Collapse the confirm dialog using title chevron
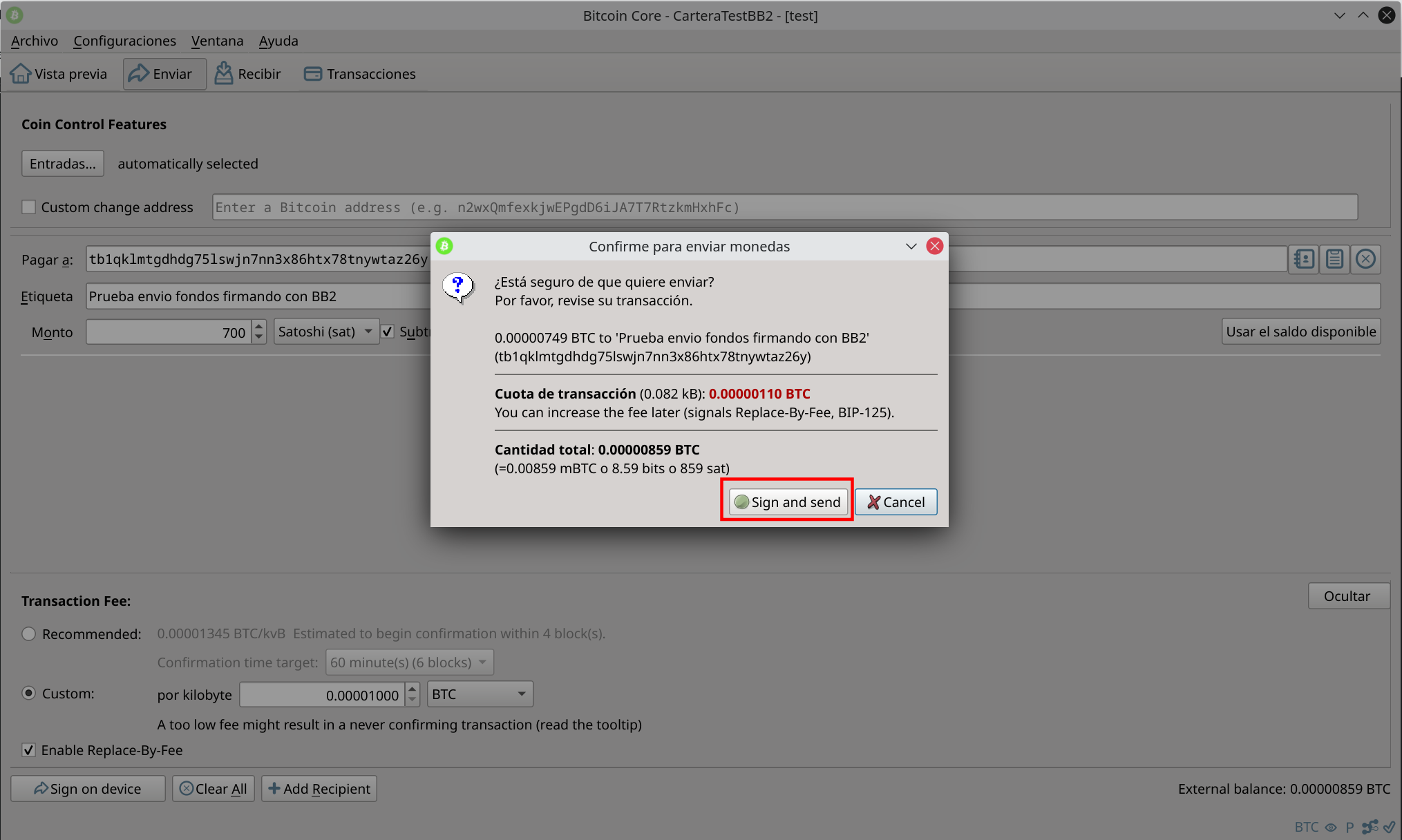This screenshot has height=840, width=1402. tap(911, 247)
